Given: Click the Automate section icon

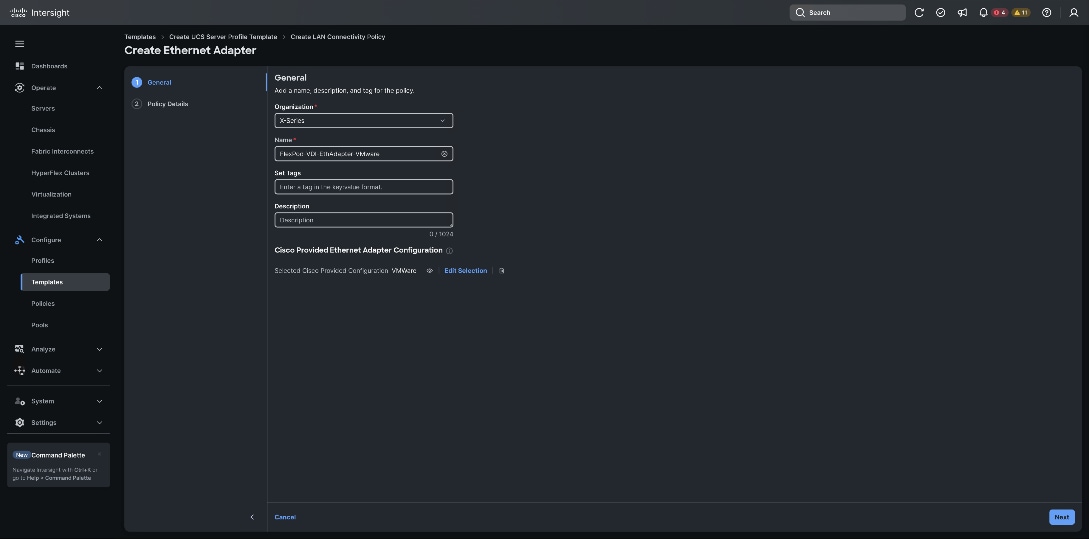Looking at the screenshot, I should pyautogui.click(x=19, y=371).
